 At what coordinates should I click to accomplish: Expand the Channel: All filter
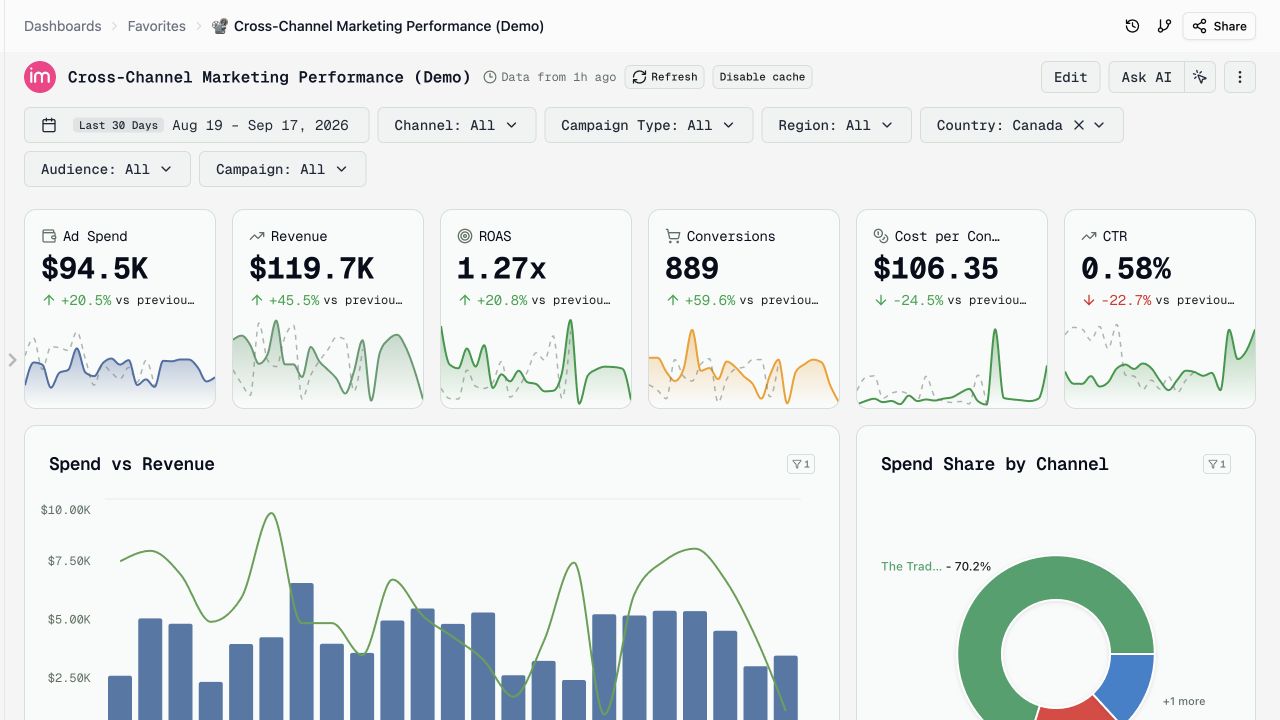tap(456, 125)
